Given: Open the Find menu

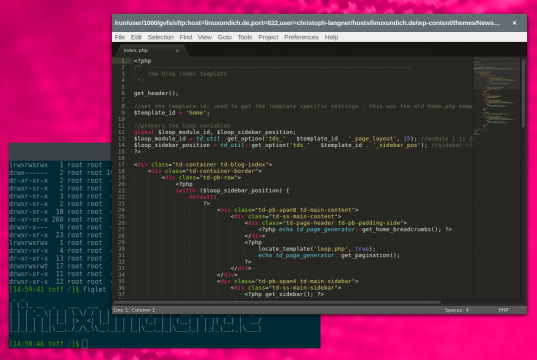Looking at the screenshot, I should coord(186,37).
